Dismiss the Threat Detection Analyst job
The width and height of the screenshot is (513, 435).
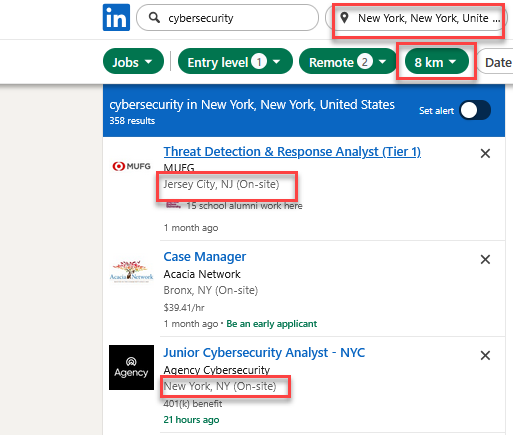click(485, 153)
